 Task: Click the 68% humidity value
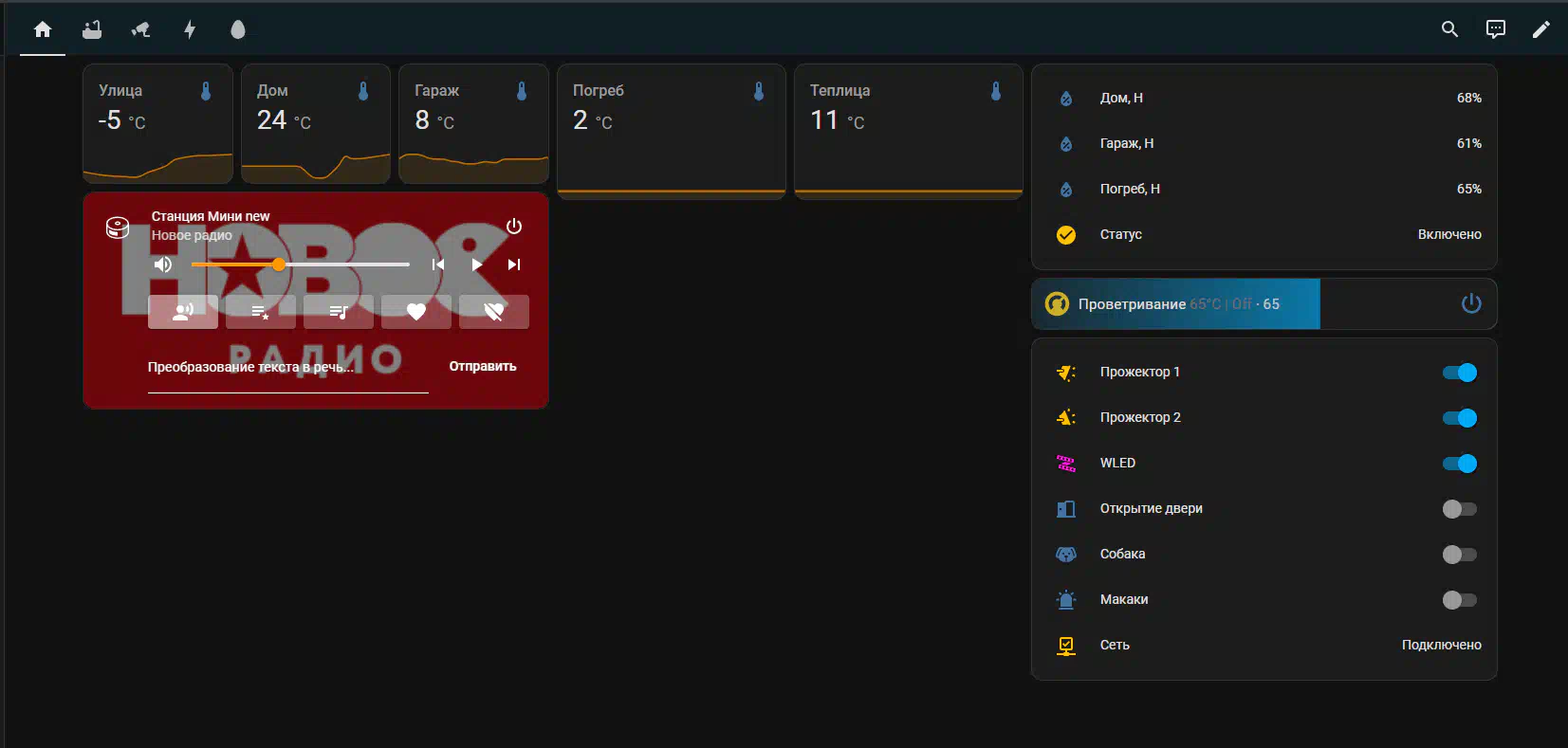(x=1469, y=98)
